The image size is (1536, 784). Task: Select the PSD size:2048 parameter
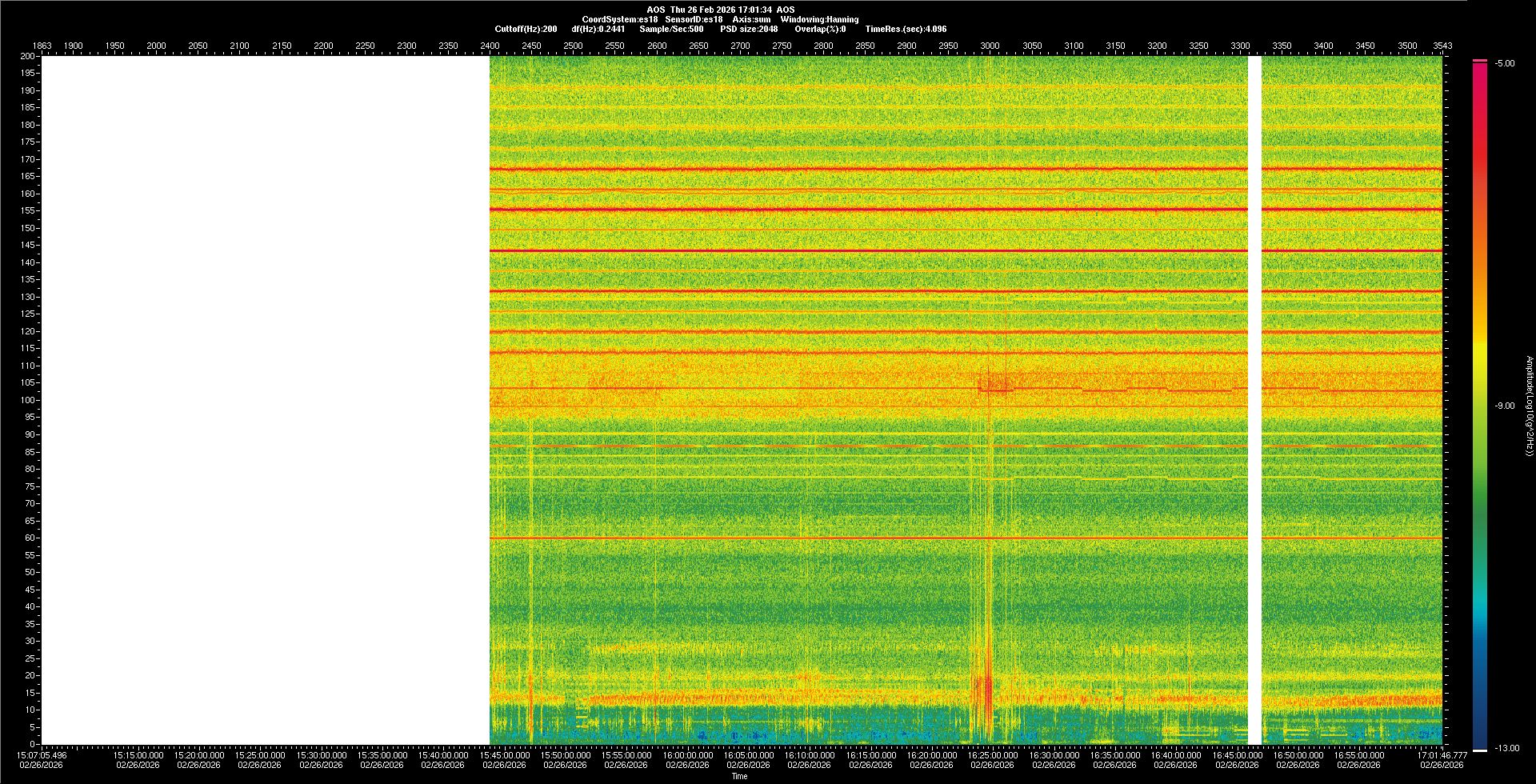(748, 29)
